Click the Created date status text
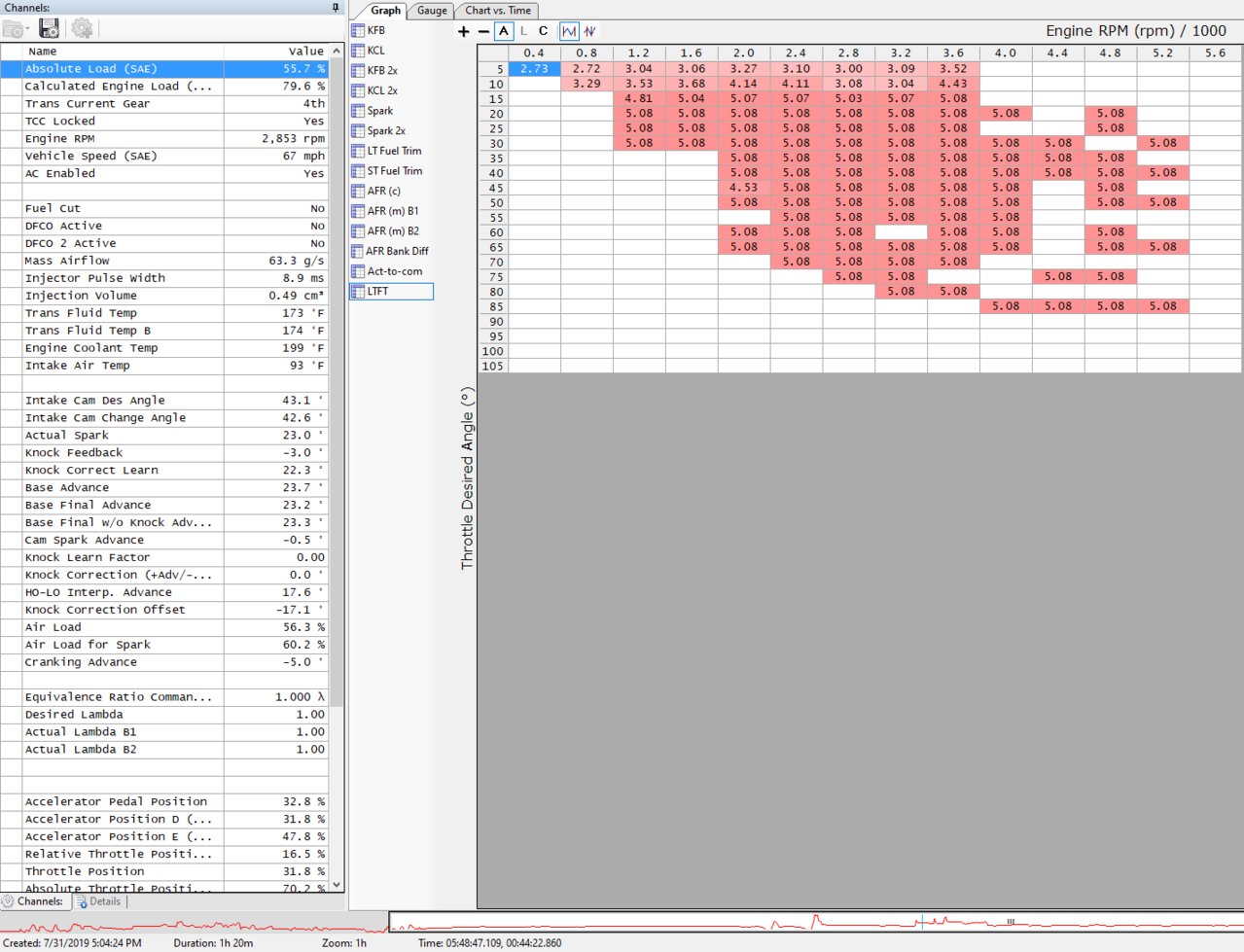The height and width of the screenshot is (952, 1244). [72, 943]
